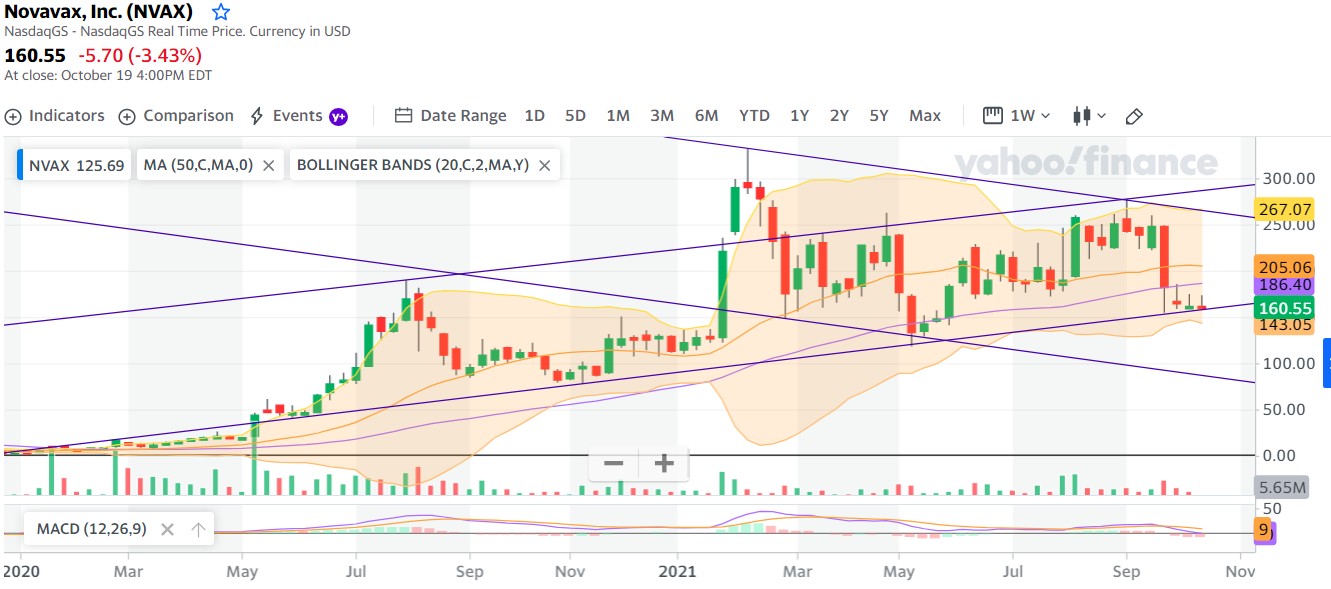Screen dimensions: 1331x589
Task: Select the 1Y time range
Action: click(x=799, y=116)
